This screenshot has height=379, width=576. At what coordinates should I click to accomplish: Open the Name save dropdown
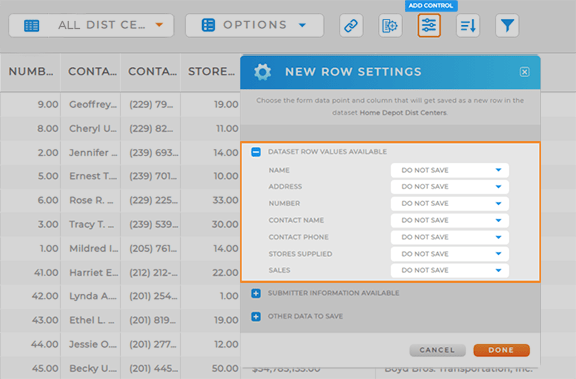450,170
